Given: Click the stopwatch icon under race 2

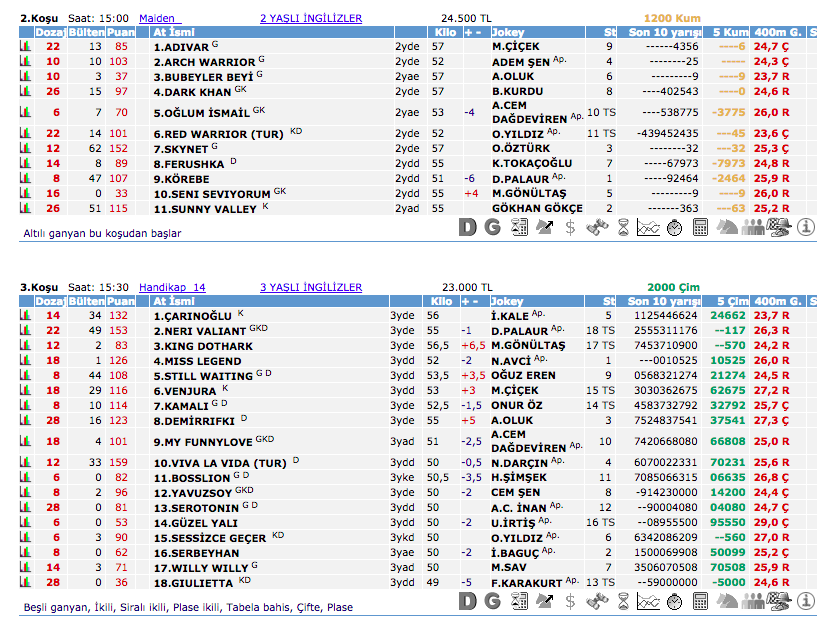Looking at the screenshot, I should click(x=674, y=227).
